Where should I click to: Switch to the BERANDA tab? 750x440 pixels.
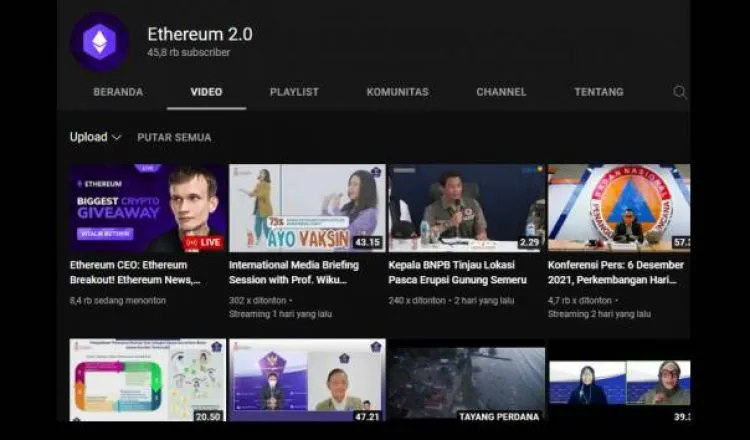tap(118, 92)
